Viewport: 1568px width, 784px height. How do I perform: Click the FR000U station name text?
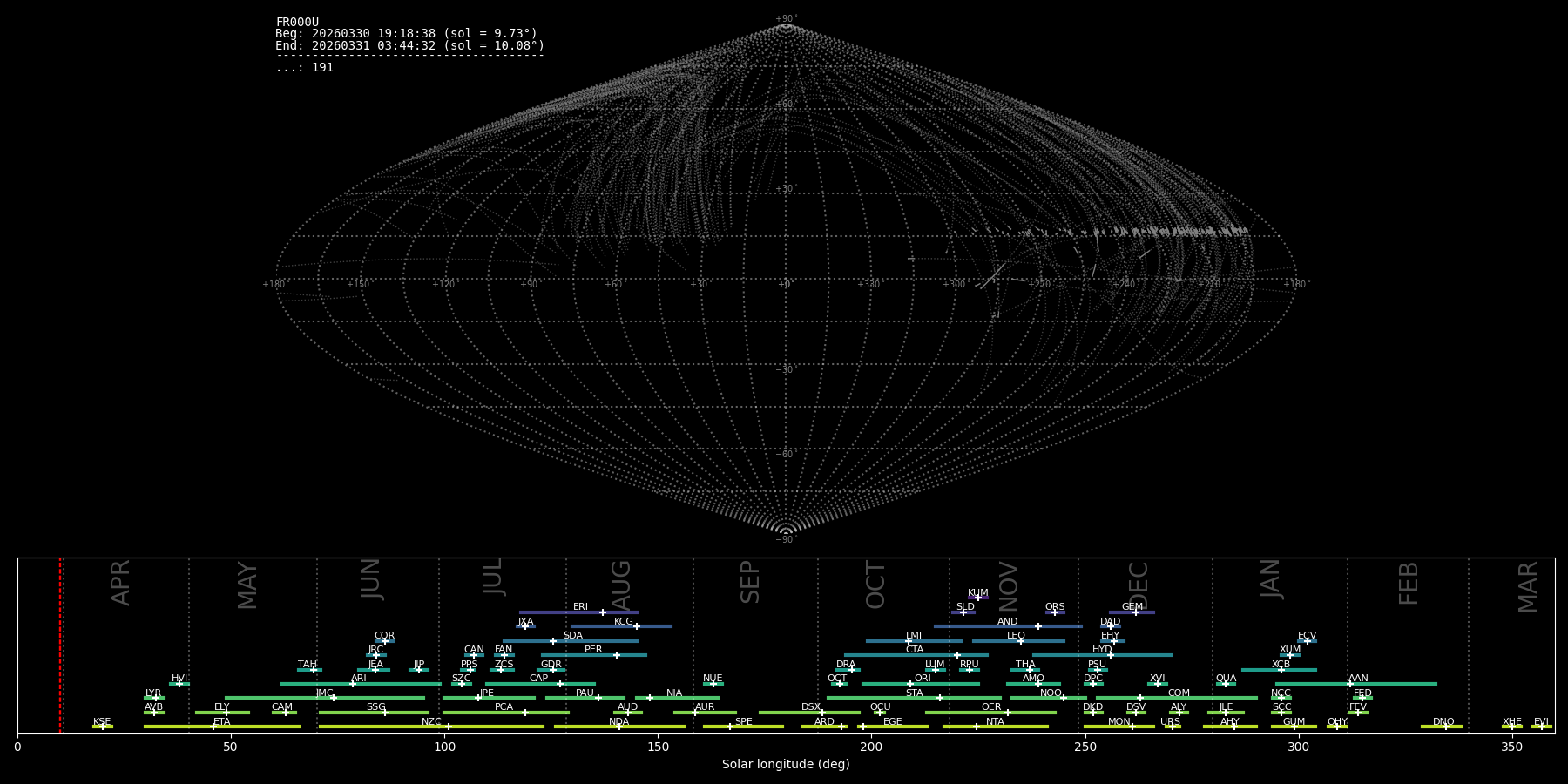[297, 23]
